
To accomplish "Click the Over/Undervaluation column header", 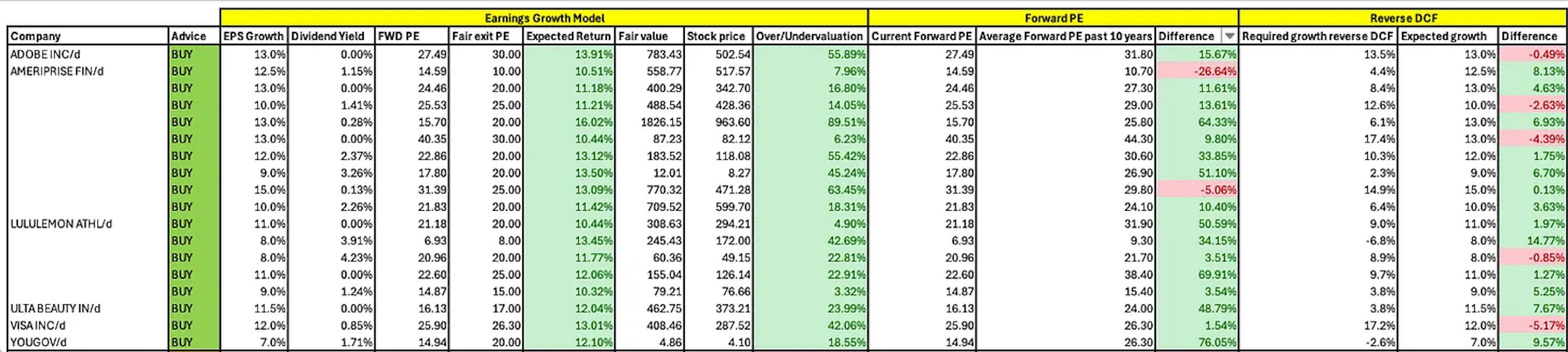I will point(810,36).
